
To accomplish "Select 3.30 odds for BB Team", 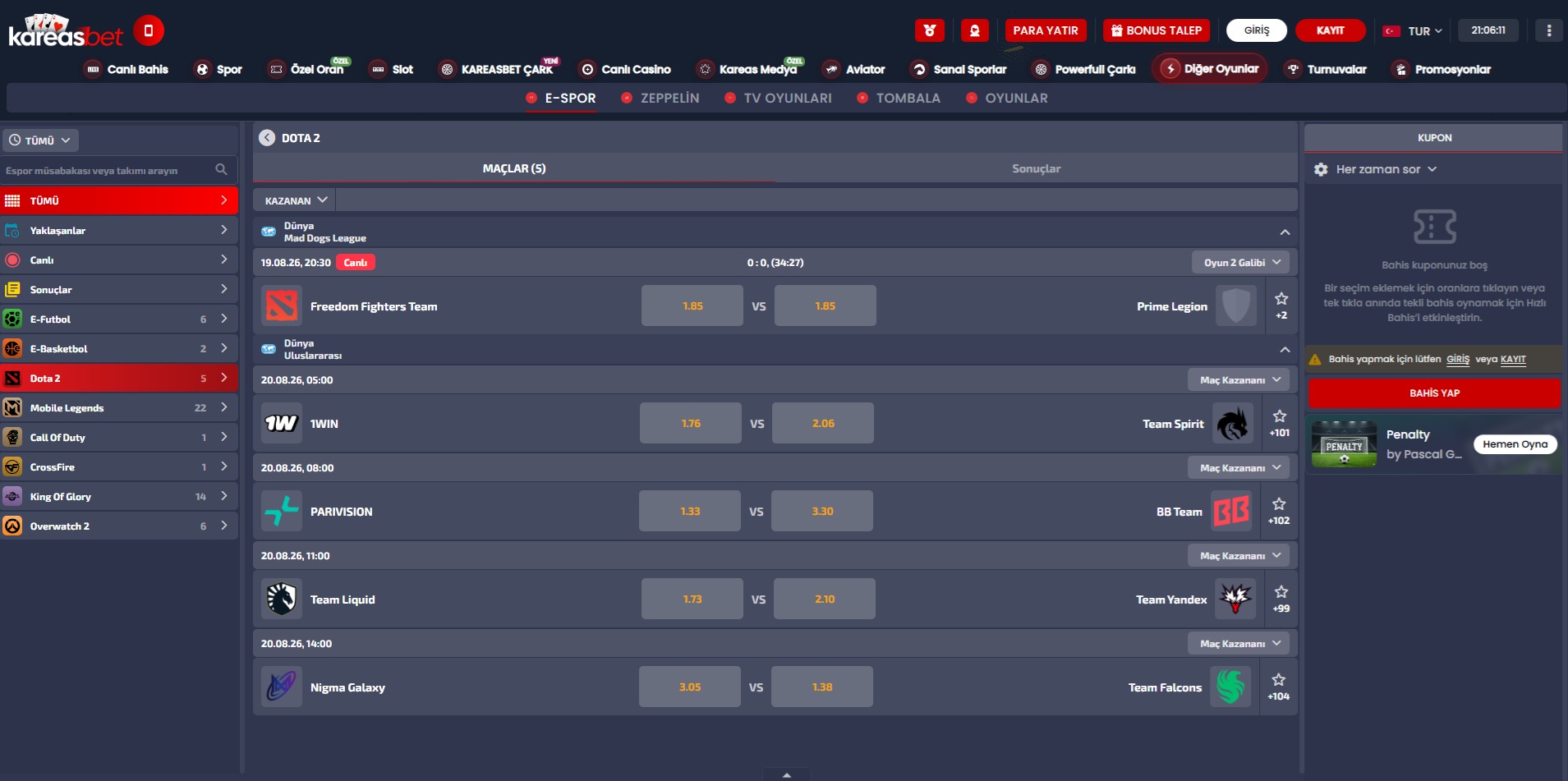I will coord(822,512).
